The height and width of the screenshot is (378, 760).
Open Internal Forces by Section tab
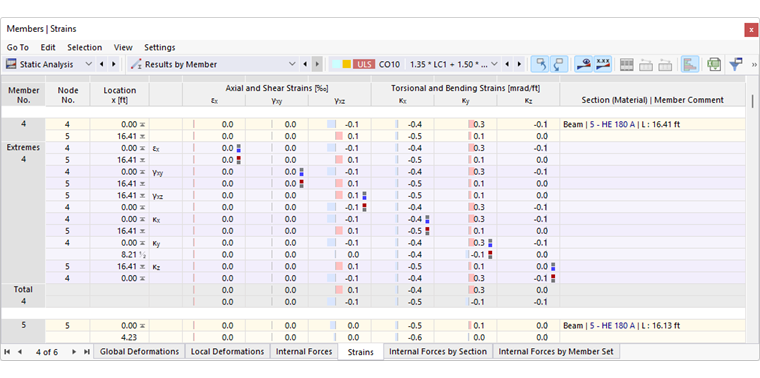438,351
